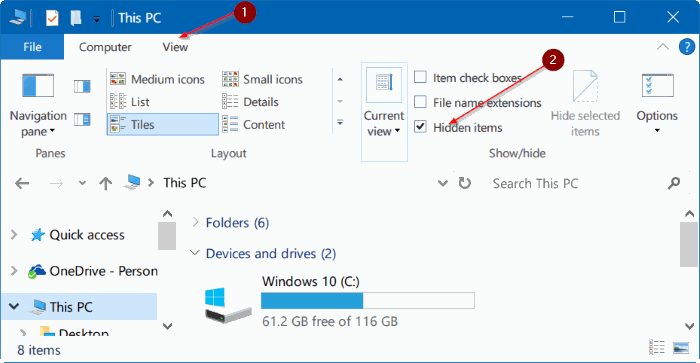Screen dimensions: 700x363
Task: Click the New folder icon in title bar
Action: point(76,18)
